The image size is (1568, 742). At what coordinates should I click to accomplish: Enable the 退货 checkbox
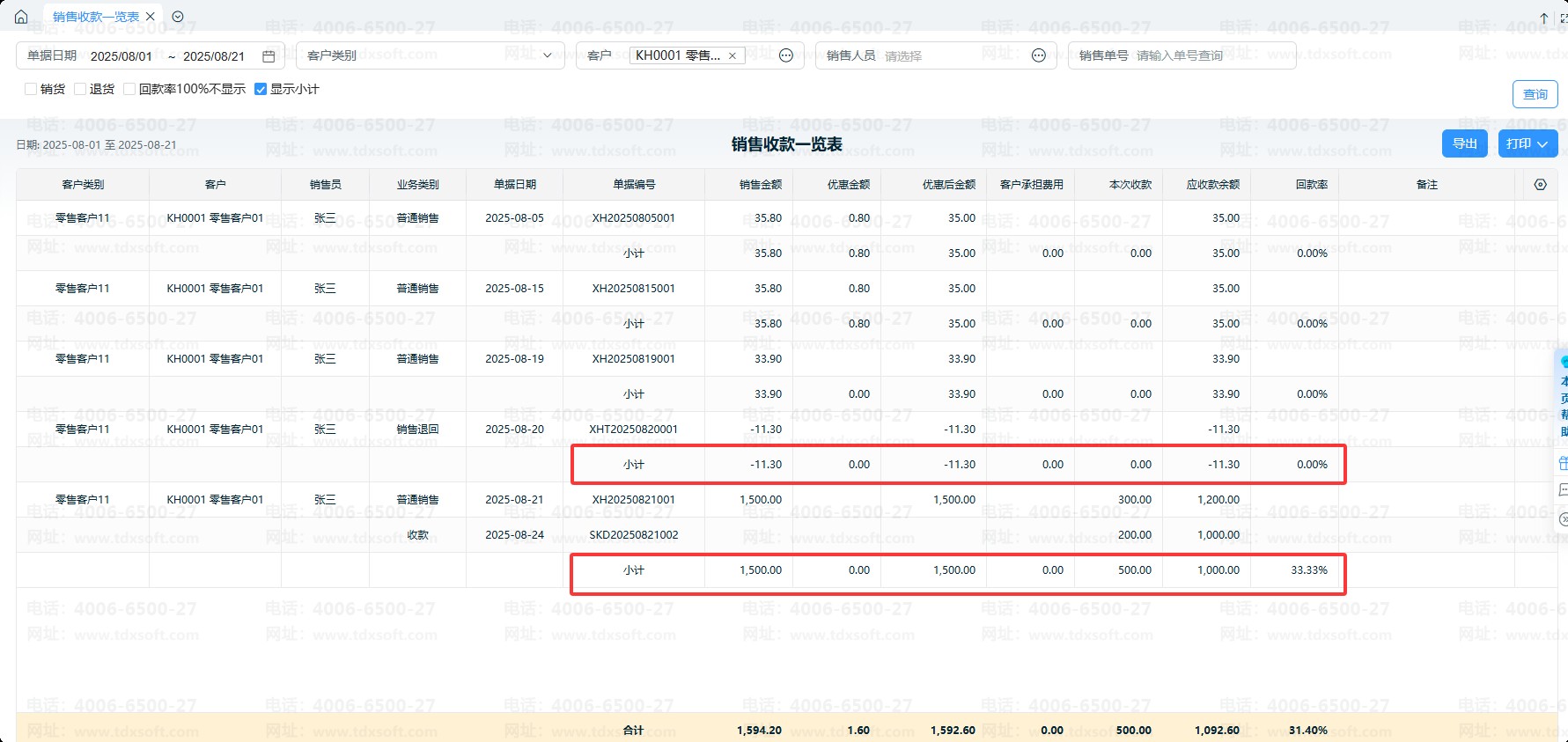point(80,89)
